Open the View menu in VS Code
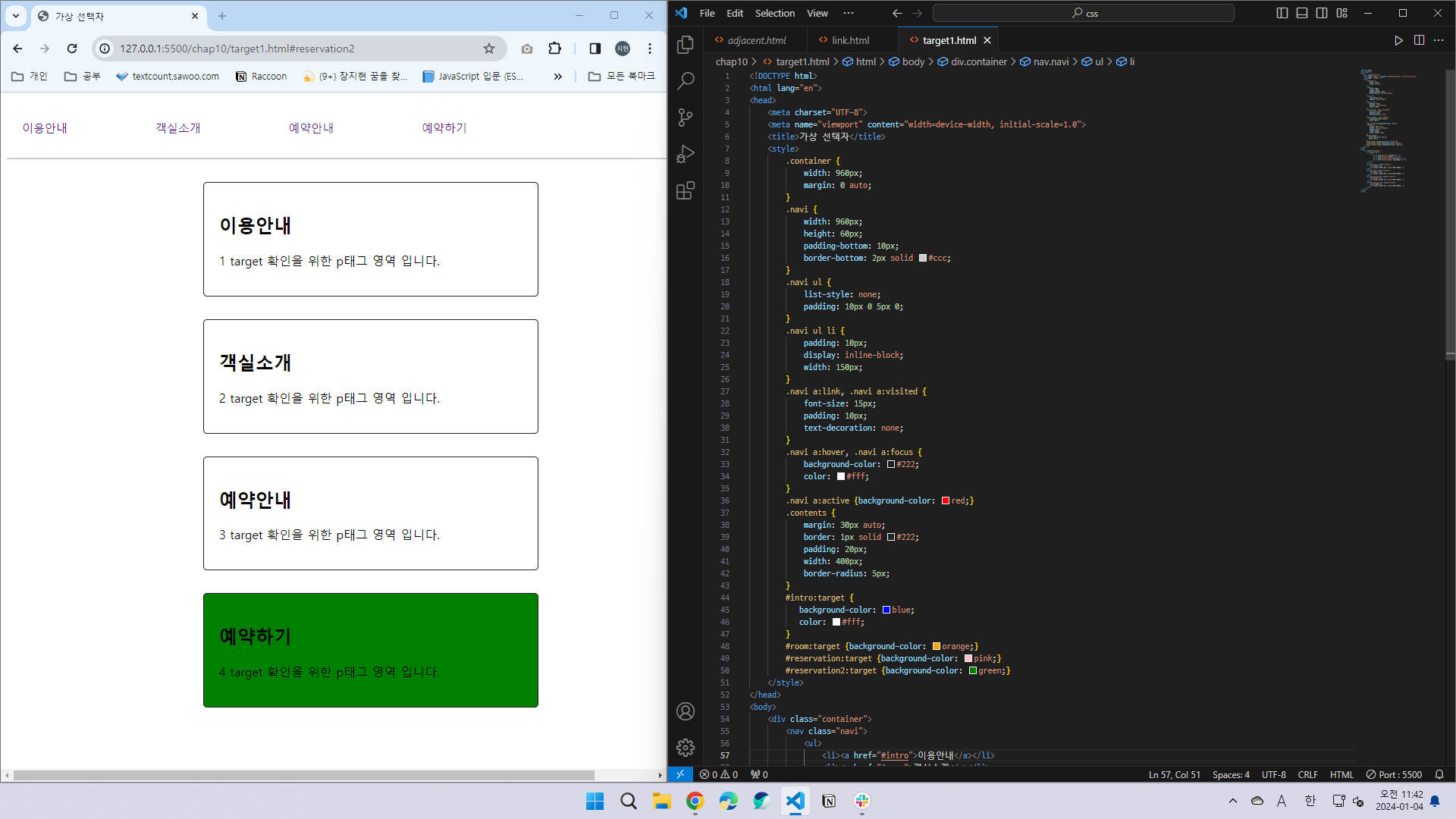1456x819 pixels. click(x=815, y=12)
